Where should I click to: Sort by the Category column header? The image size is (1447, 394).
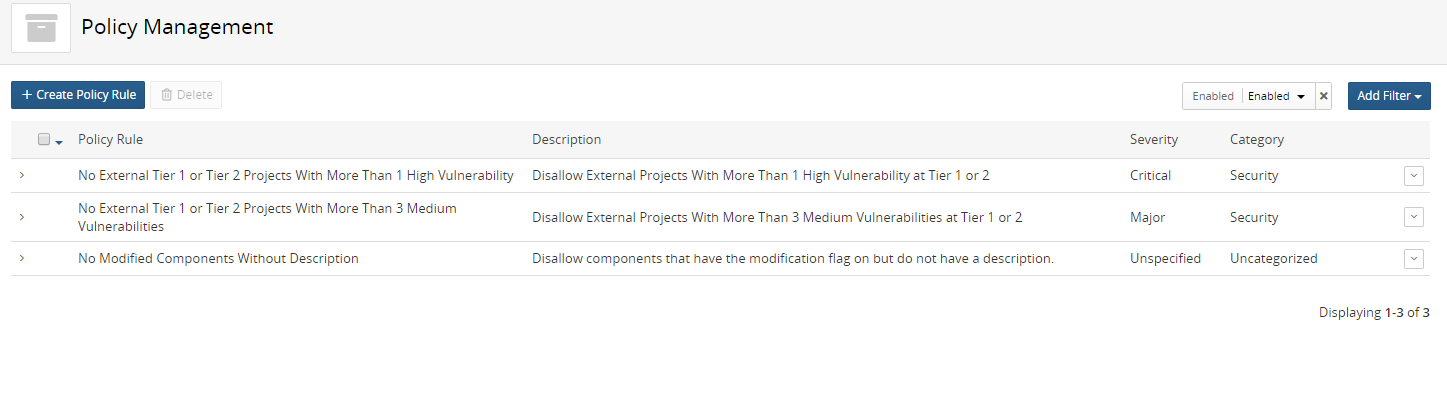tap(1257, 140)
